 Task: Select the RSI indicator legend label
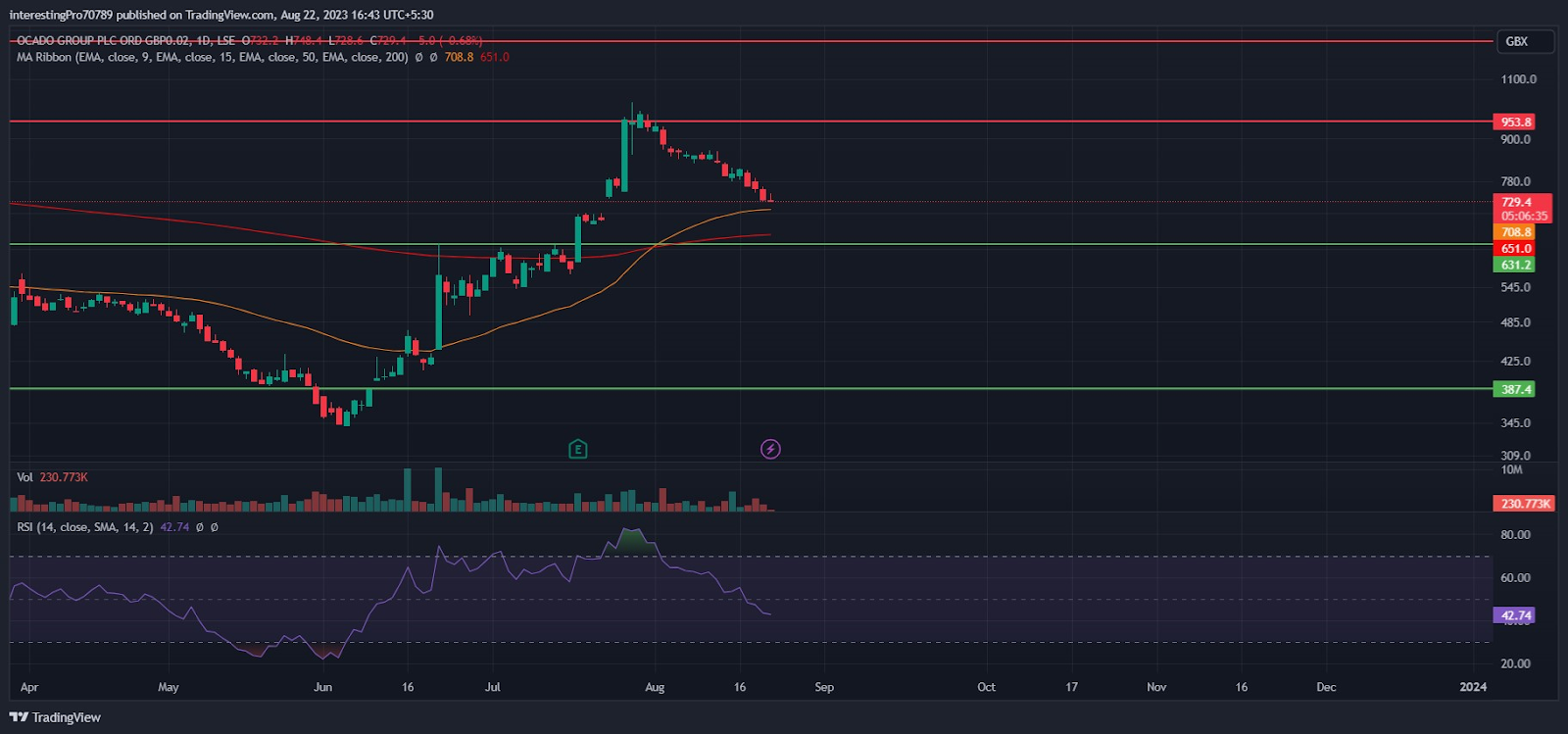click(x=84, y=527)
